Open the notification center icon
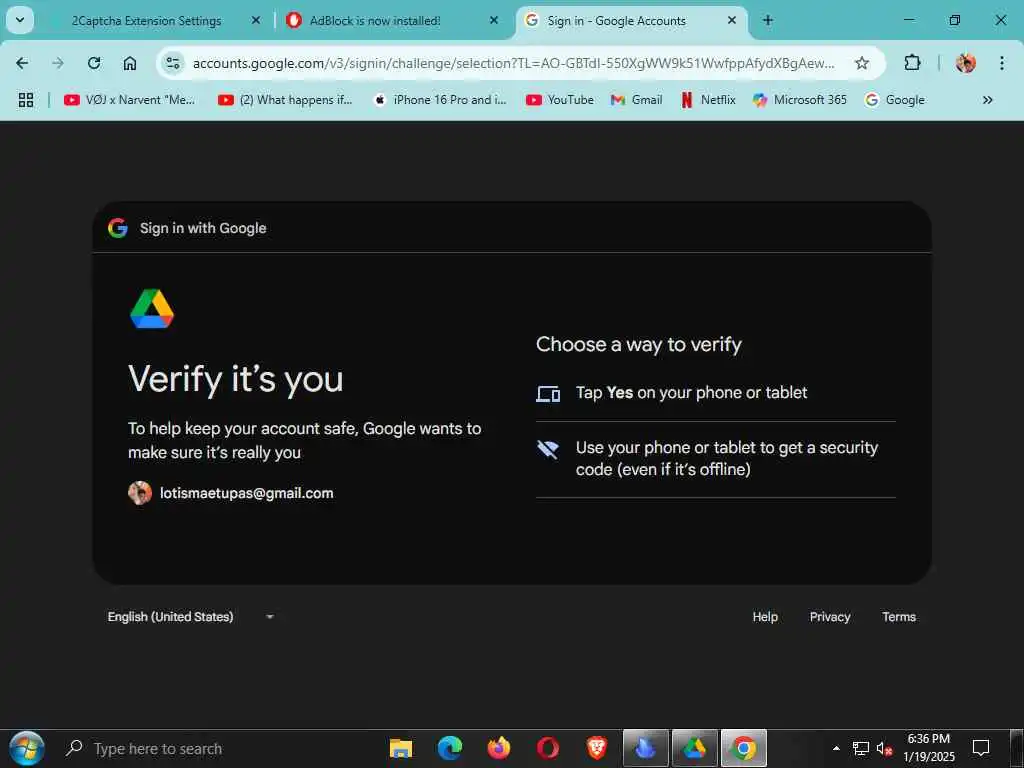 point(981,748)
